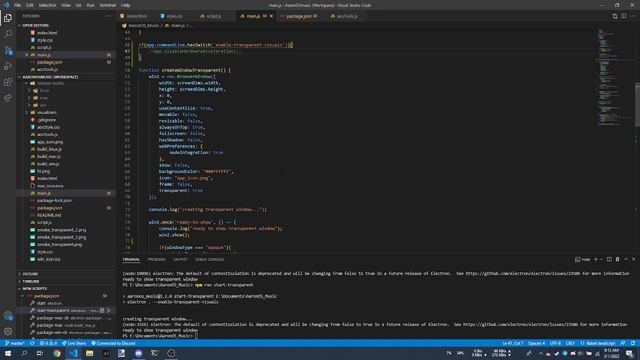The image size is (640, 360).
Task: Click the open changes icon in editor toolbar
Action: click(615, 16)
